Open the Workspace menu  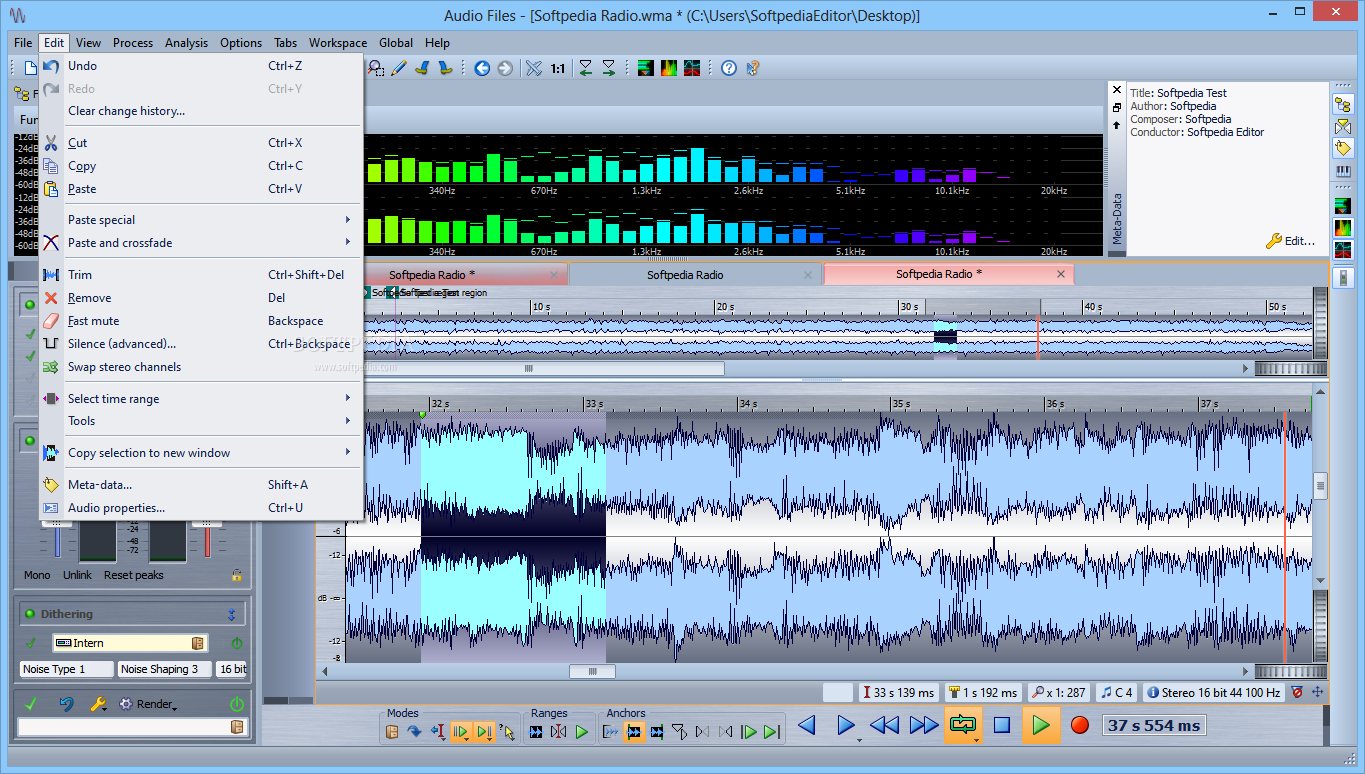tap(338, 43)
